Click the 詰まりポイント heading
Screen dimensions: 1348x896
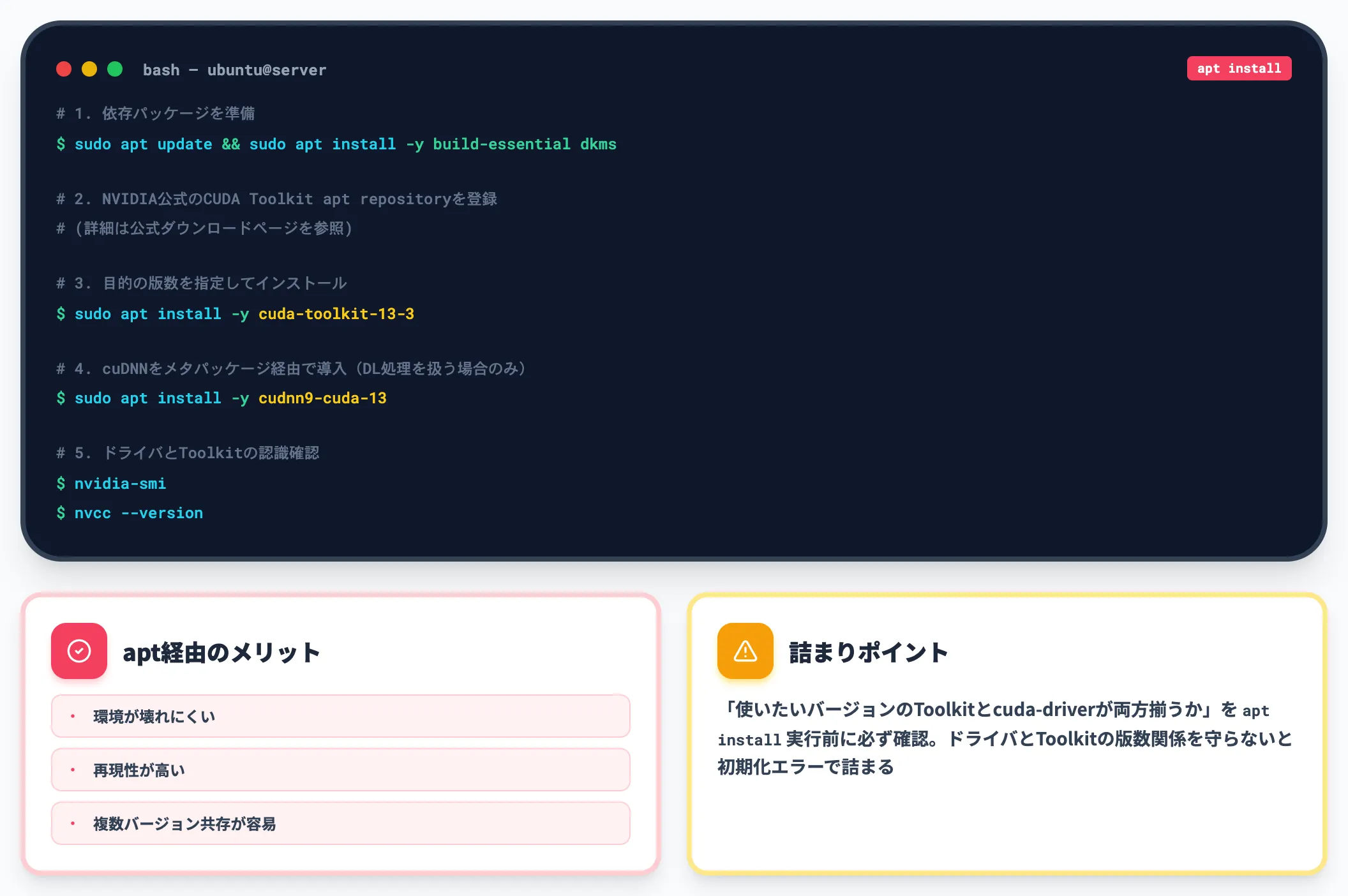coord(869,652)
